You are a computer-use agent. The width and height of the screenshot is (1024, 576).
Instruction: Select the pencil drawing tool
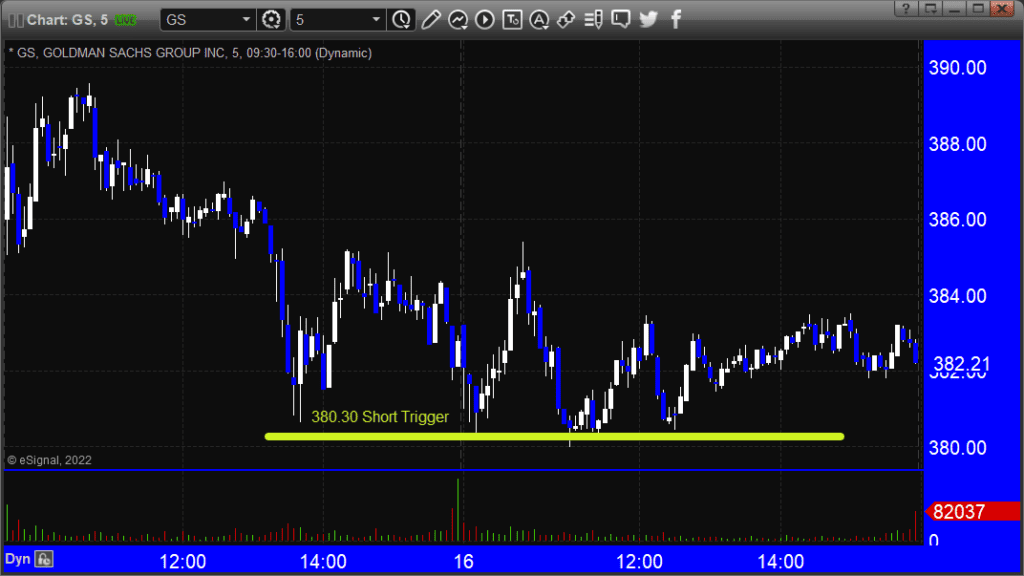click(430, 20)
